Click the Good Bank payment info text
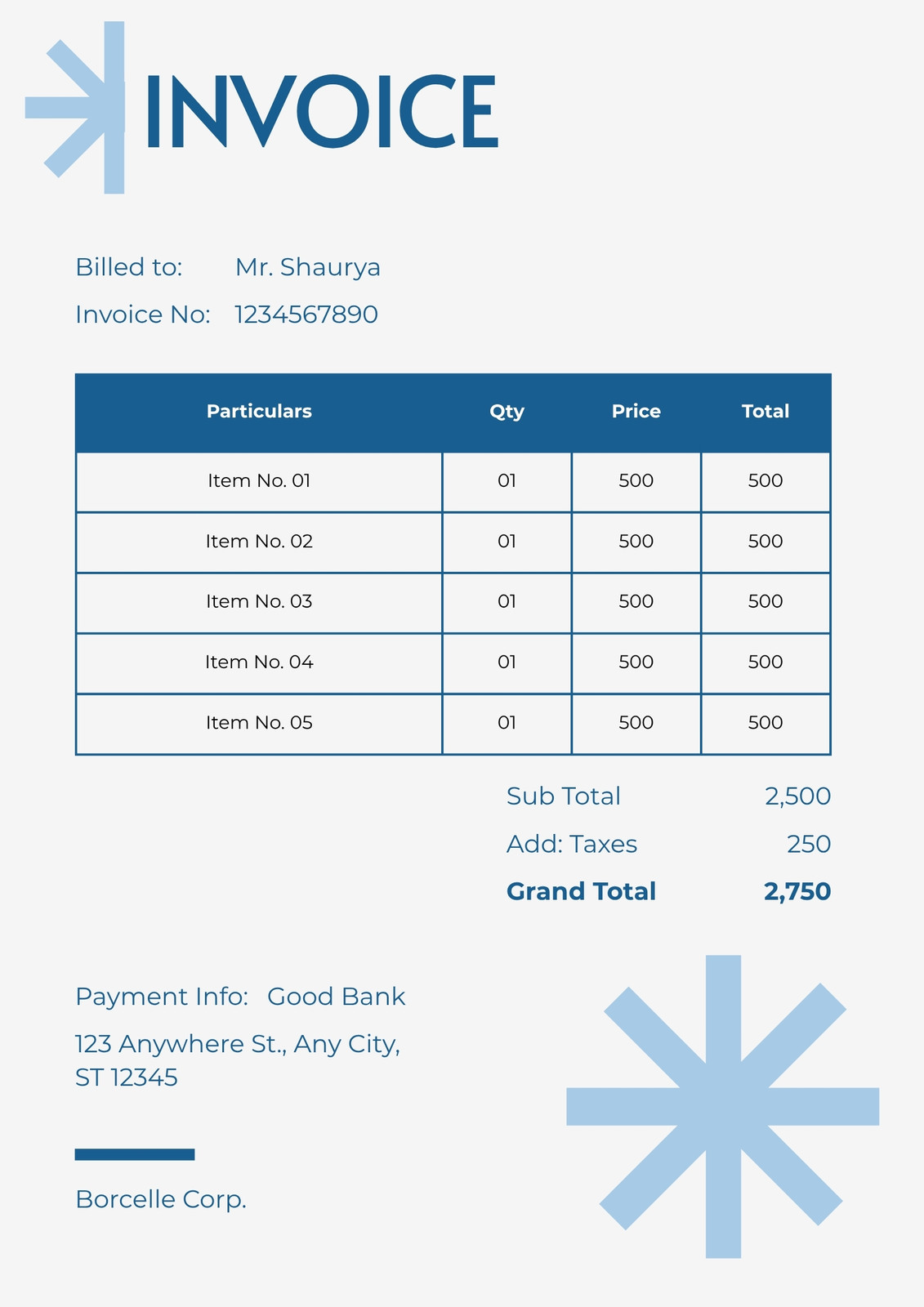Image resolution: width=924 pixels, height=1307 pixels. click(x=337, y=997)
